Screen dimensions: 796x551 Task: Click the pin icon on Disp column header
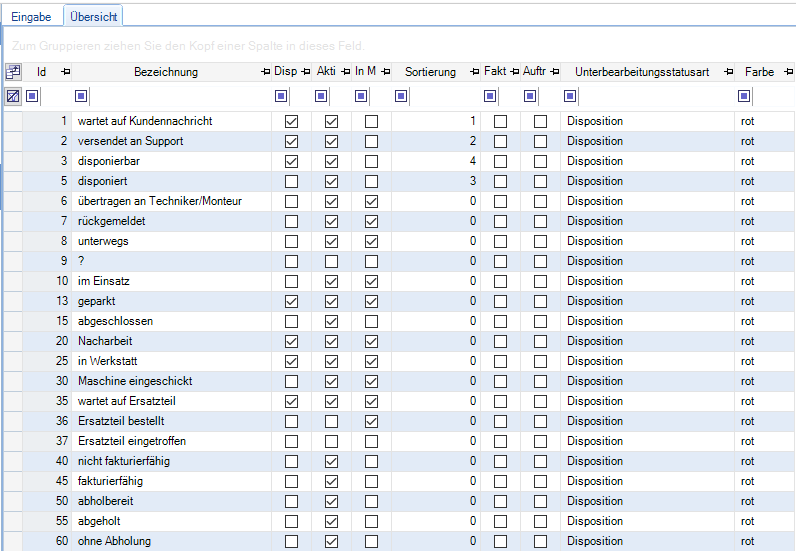(x=304, y=72)
